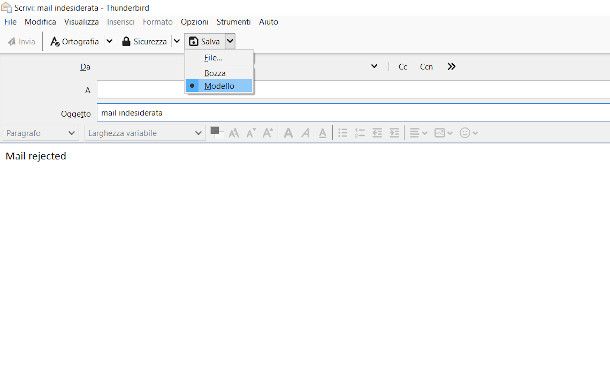Click the Oggetto subject field

coord(353,113)
